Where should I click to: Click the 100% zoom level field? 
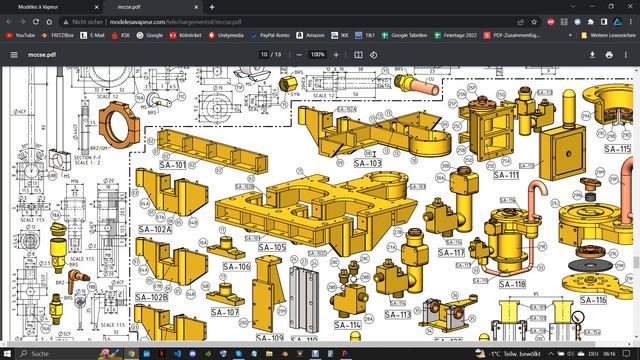pos(318,54)
